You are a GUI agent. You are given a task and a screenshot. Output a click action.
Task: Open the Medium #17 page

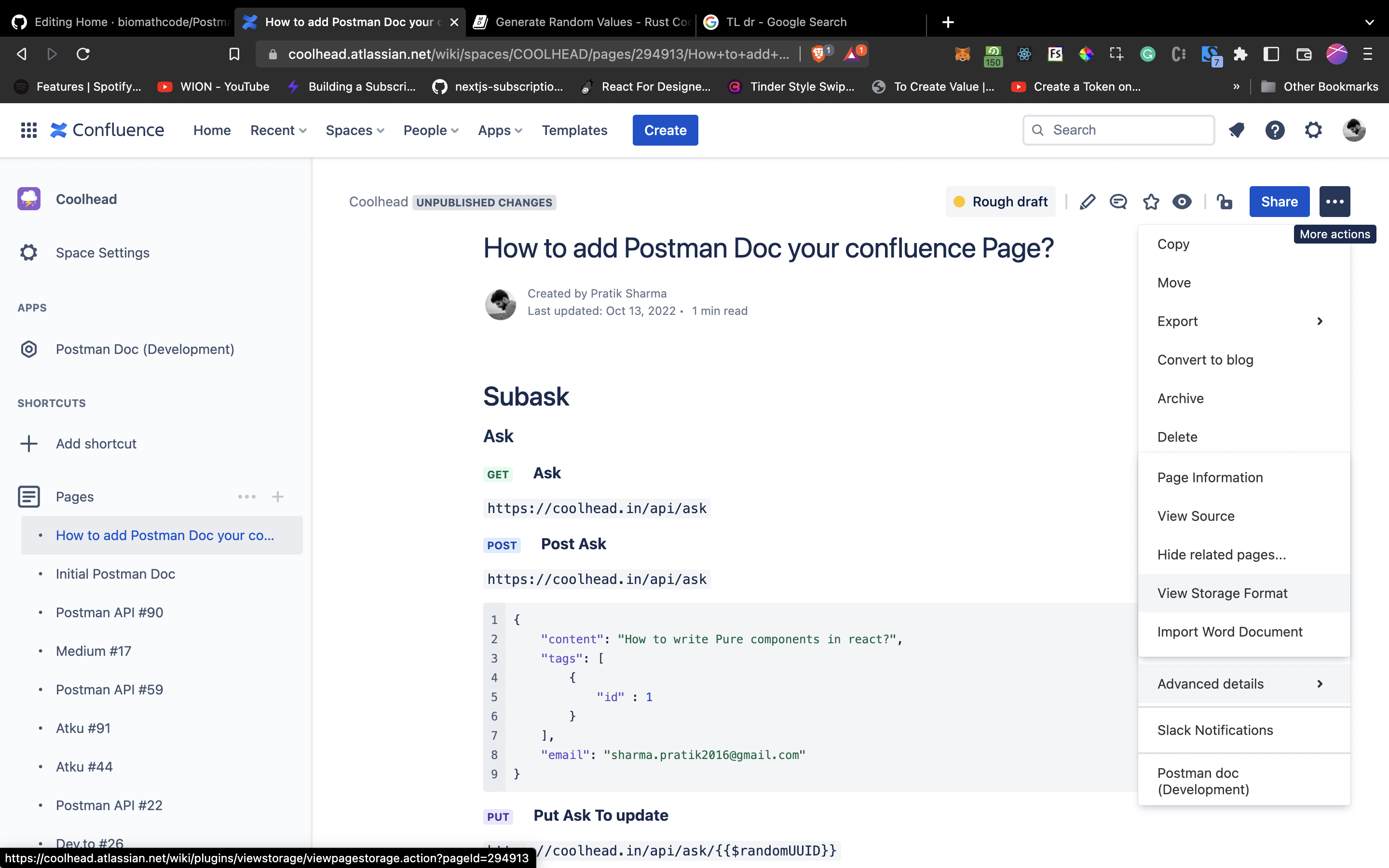(93, 651)
